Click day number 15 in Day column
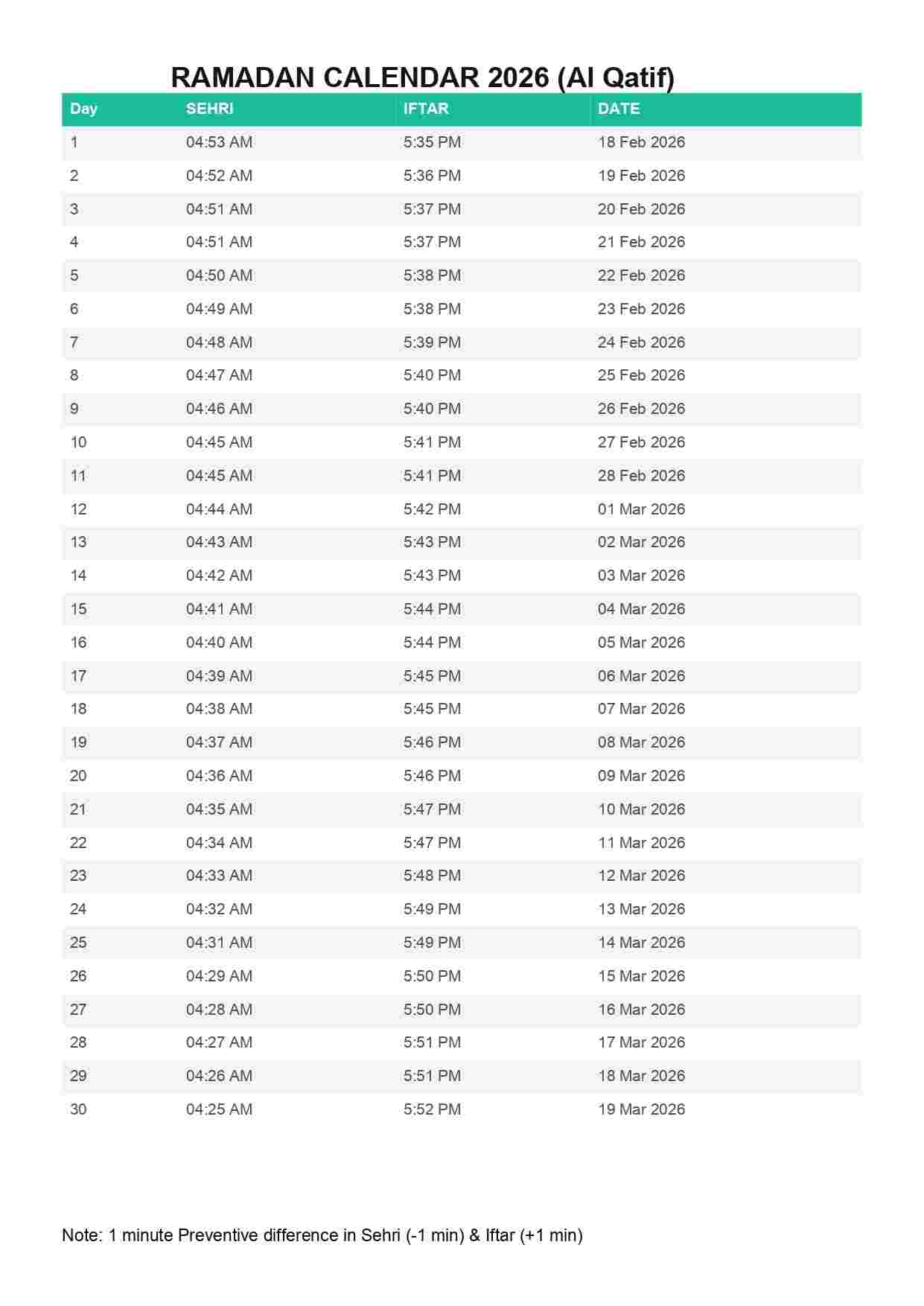 78,609
